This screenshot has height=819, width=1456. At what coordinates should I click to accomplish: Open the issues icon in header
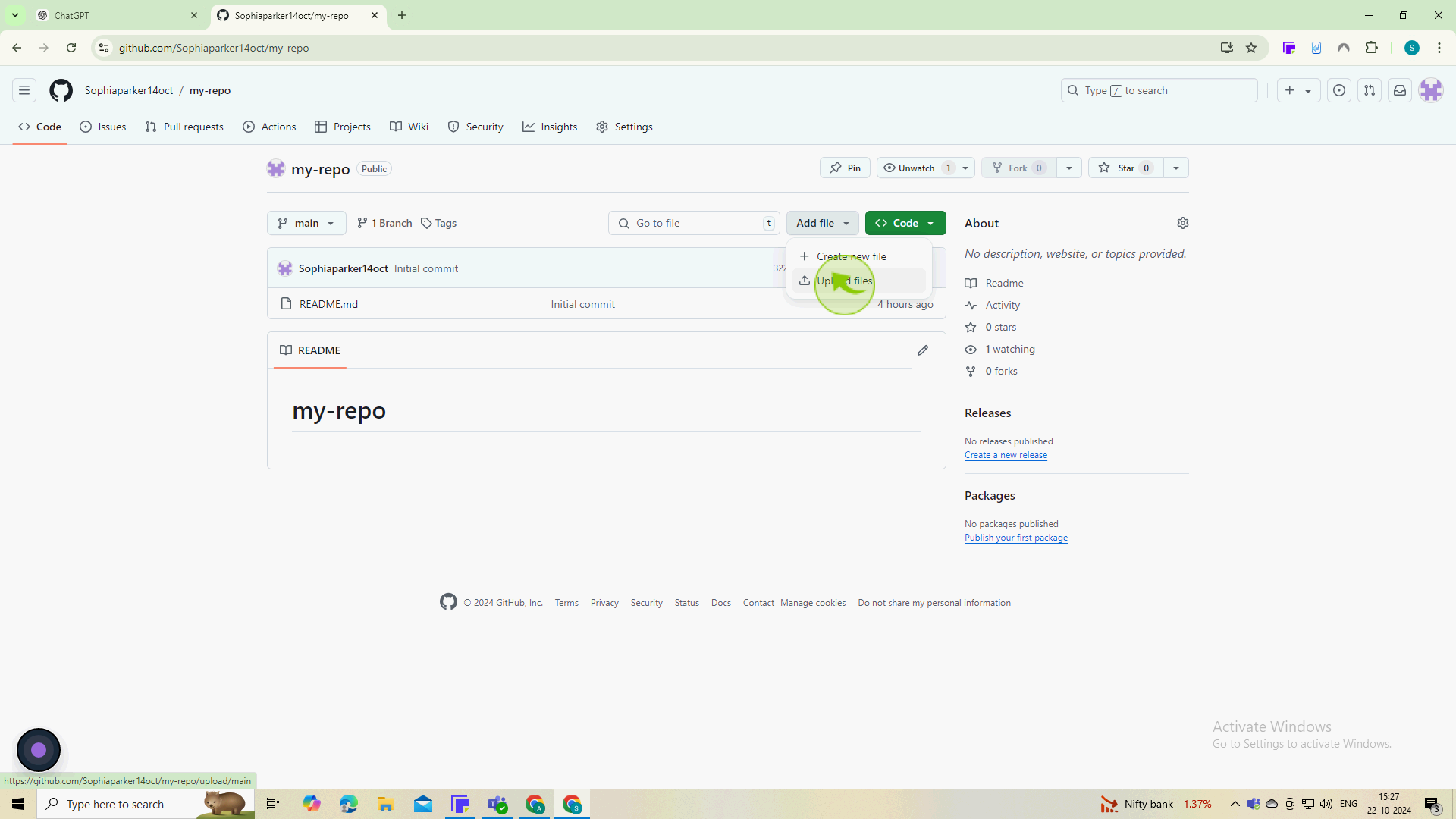1339,90
